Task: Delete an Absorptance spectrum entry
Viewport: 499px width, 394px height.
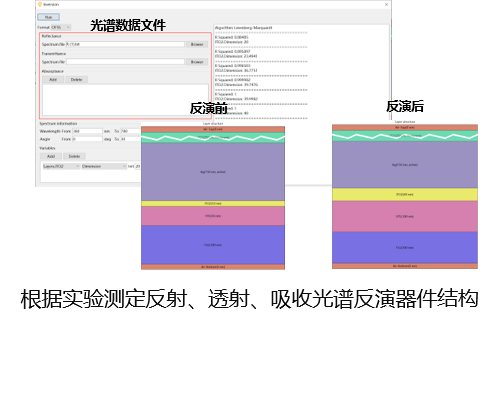Action: pos(76,80)
